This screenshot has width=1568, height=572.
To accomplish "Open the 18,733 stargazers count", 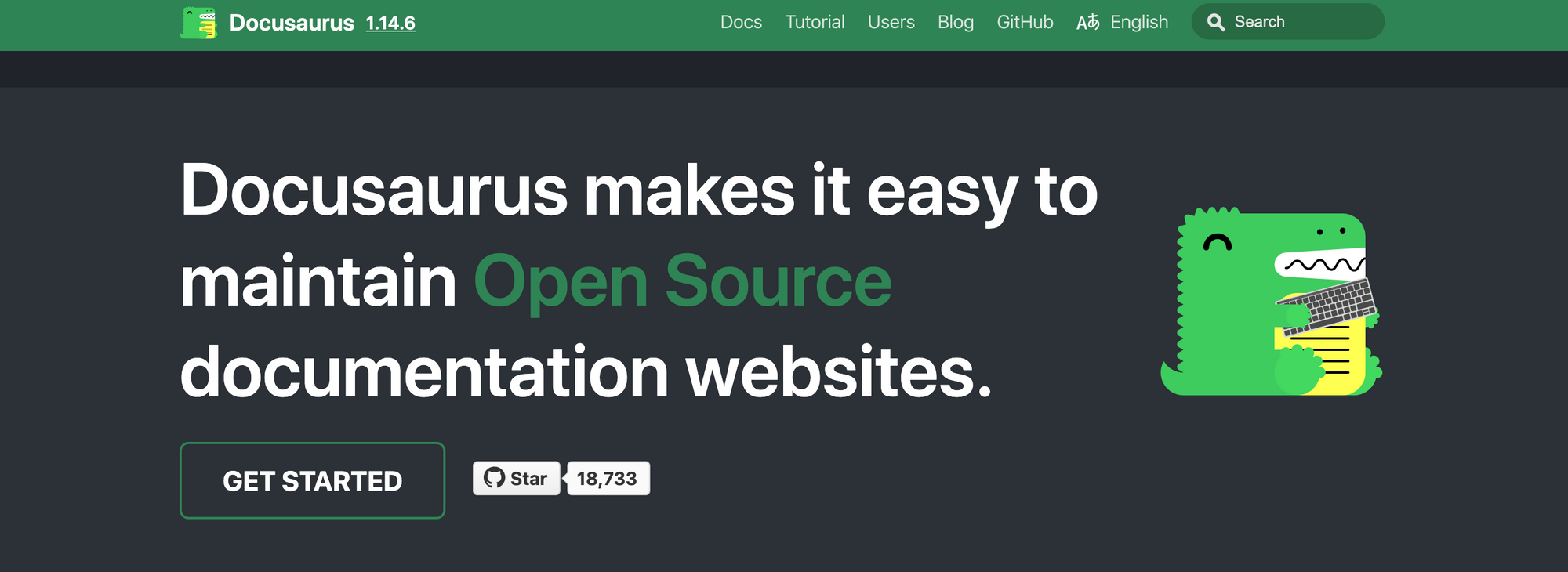I will tap(607, 478).
